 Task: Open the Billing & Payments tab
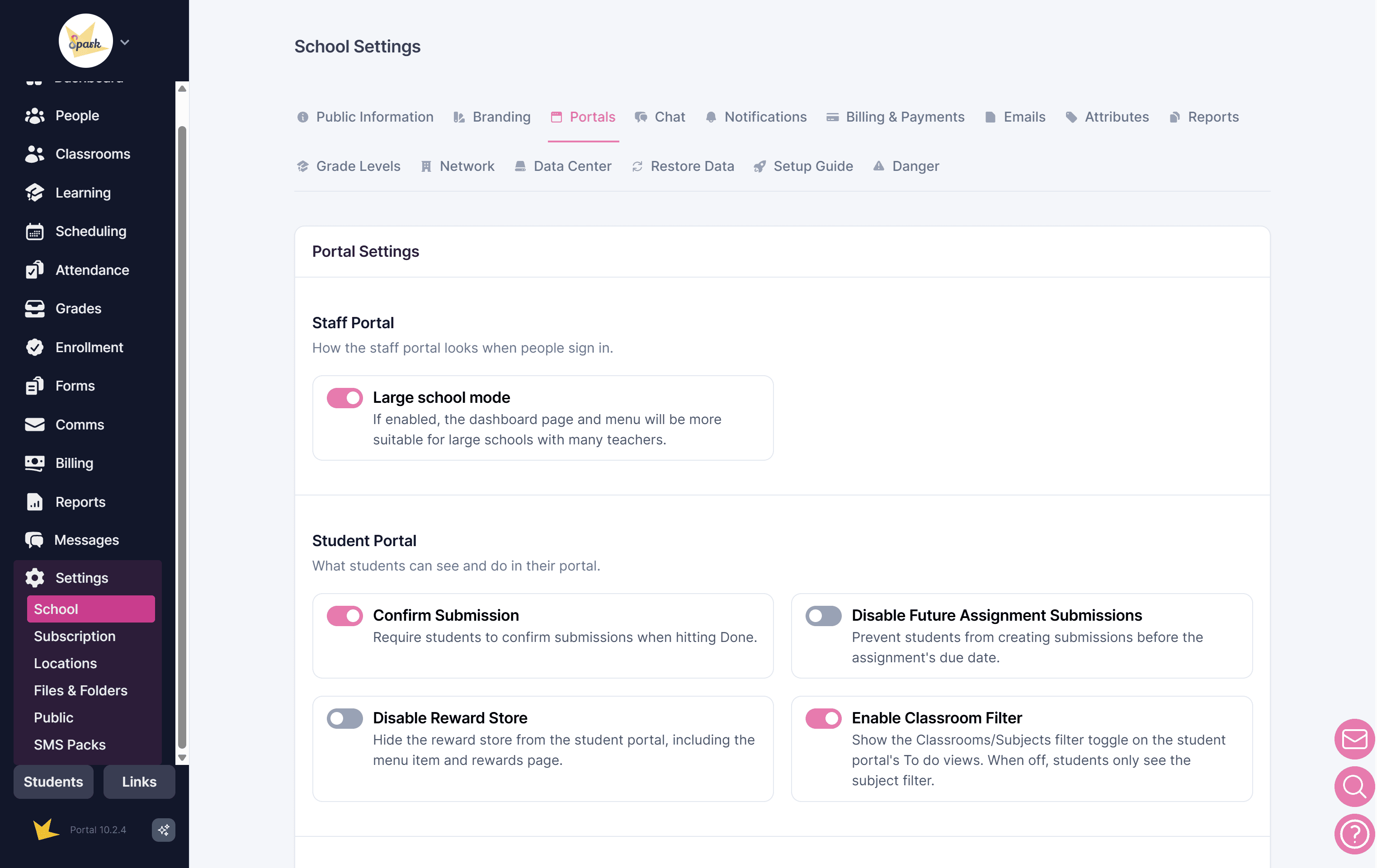pos(896,117)
